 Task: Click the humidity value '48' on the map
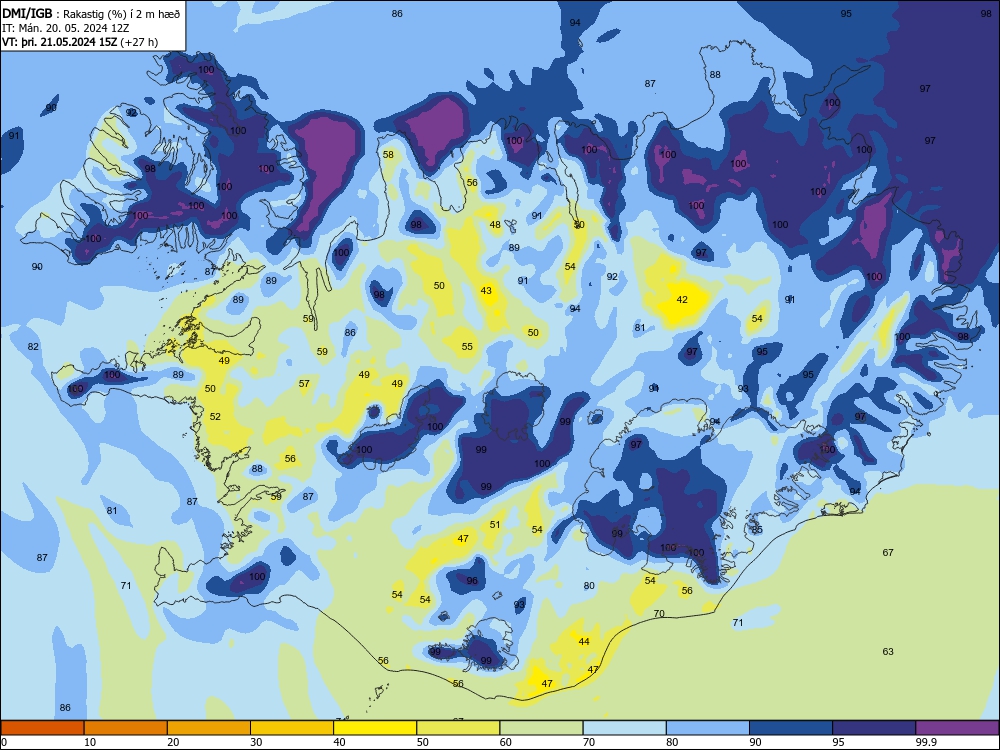(x=495, y=224)
